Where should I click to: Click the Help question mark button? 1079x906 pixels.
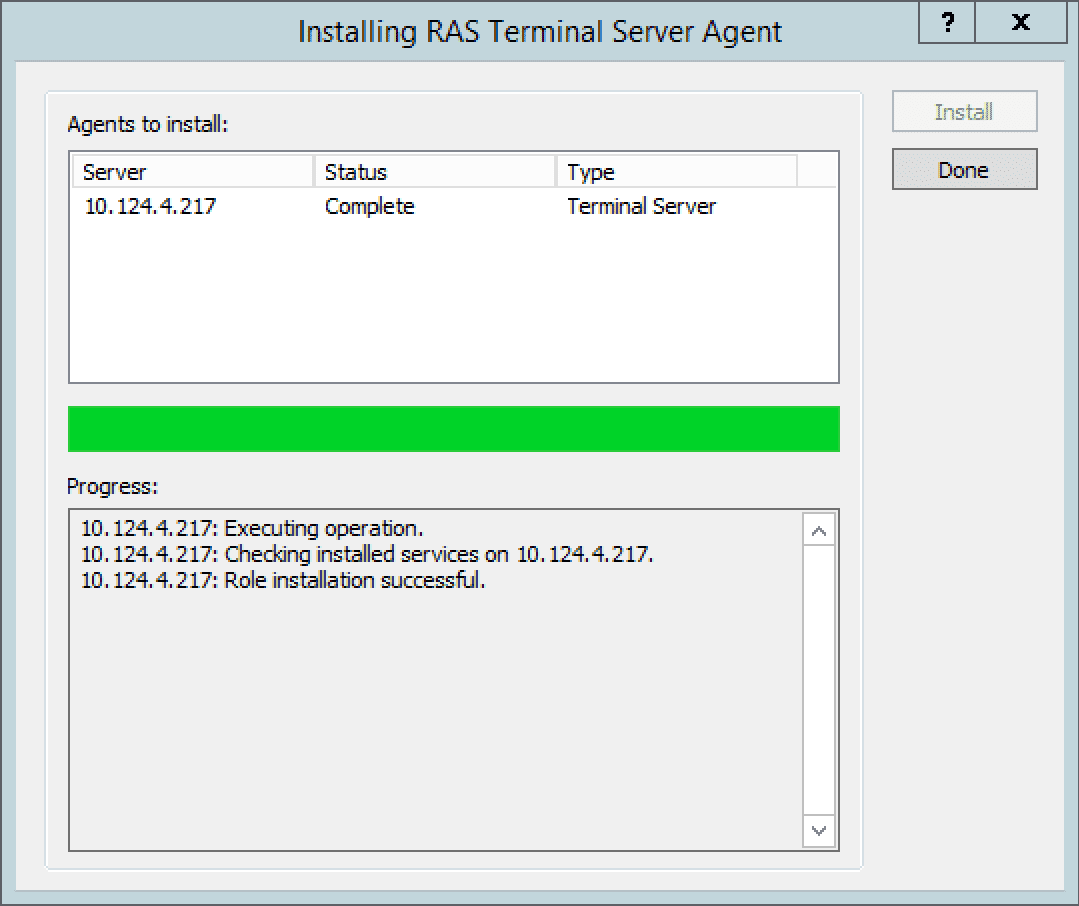pyautogui.click(x=947, y=22)
